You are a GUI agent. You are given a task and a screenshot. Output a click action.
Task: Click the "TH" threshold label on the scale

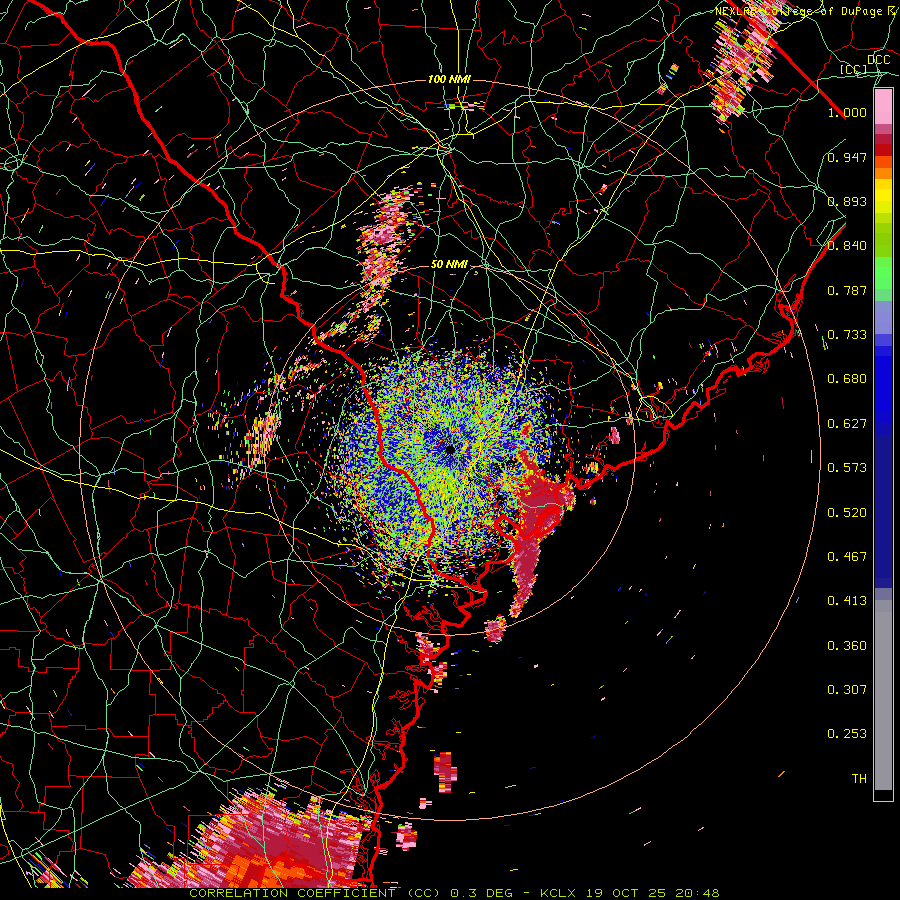(859, 779)
